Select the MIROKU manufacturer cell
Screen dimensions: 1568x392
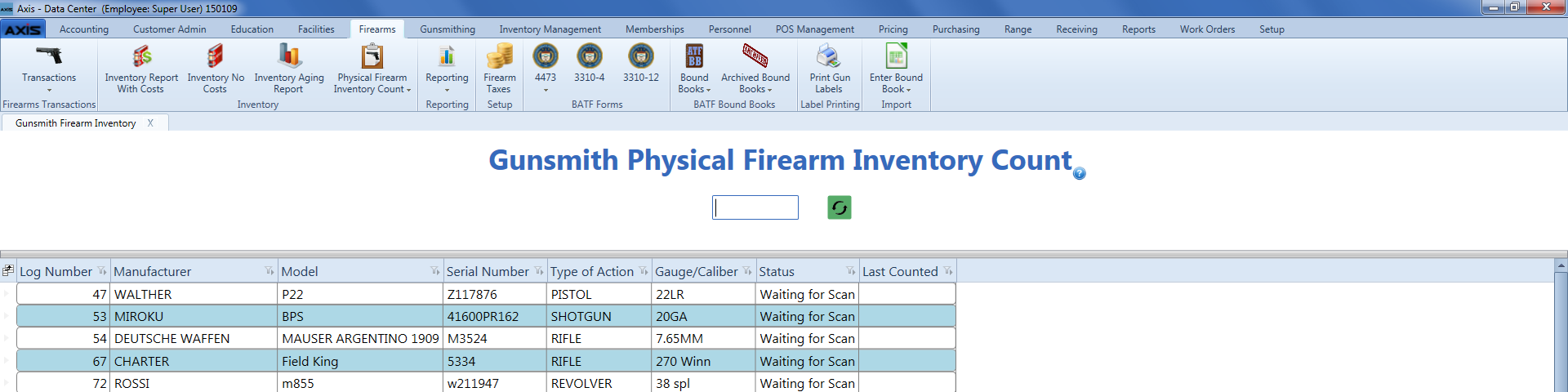(194, 316)
